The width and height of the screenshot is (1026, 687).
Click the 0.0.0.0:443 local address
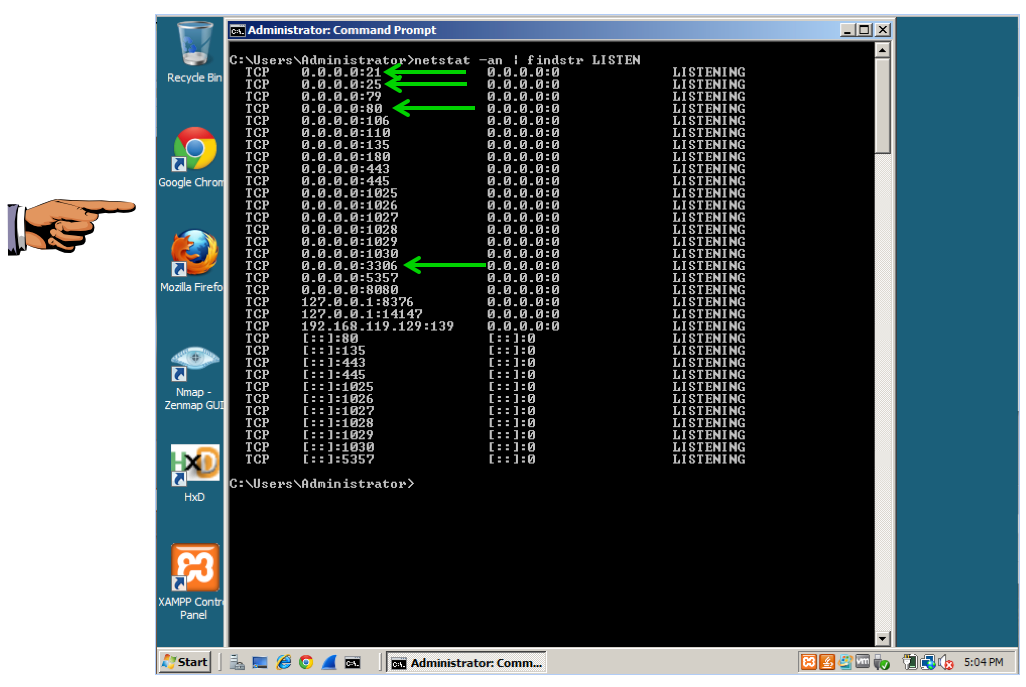point(345,169)
